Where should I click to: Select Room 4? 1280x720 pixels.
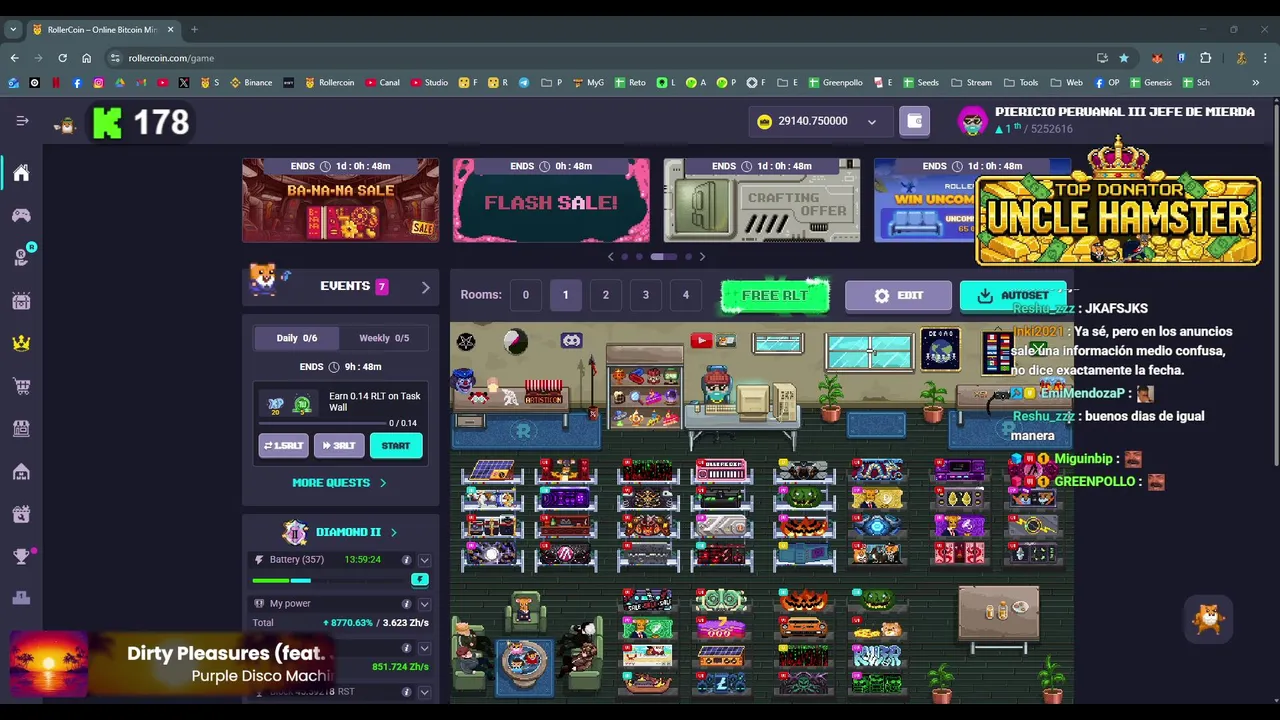click(x=685, y=295)
